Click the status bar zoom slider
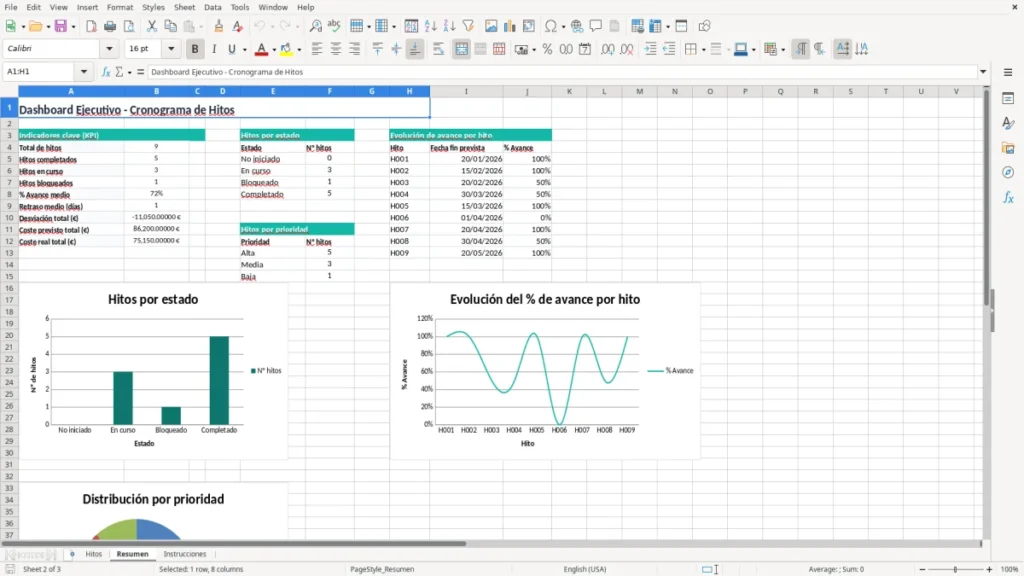 (x=955, y=569)
